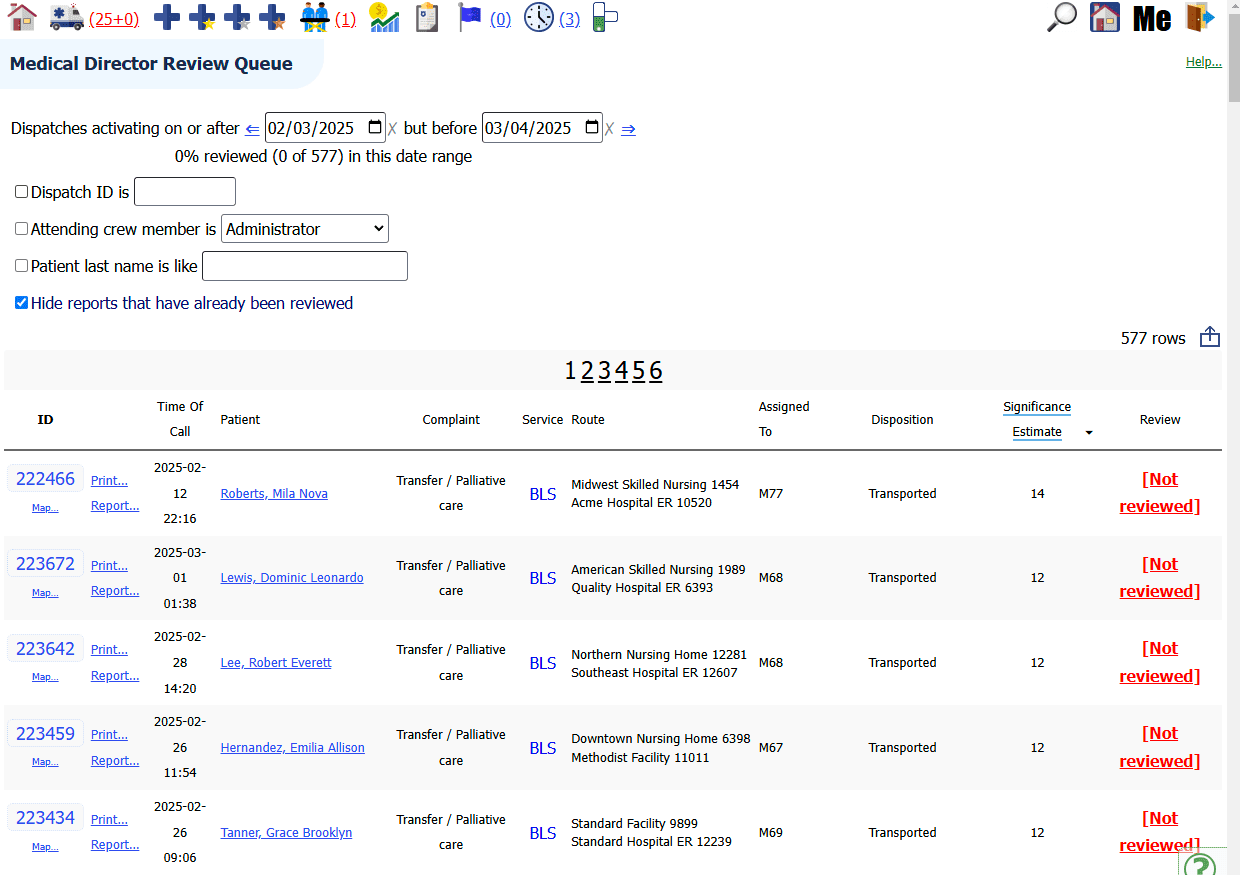Enable the Dispatch ID is checkbox
Image resolution: width=1240 pixels, height=875 pixels.
point(21,192)
